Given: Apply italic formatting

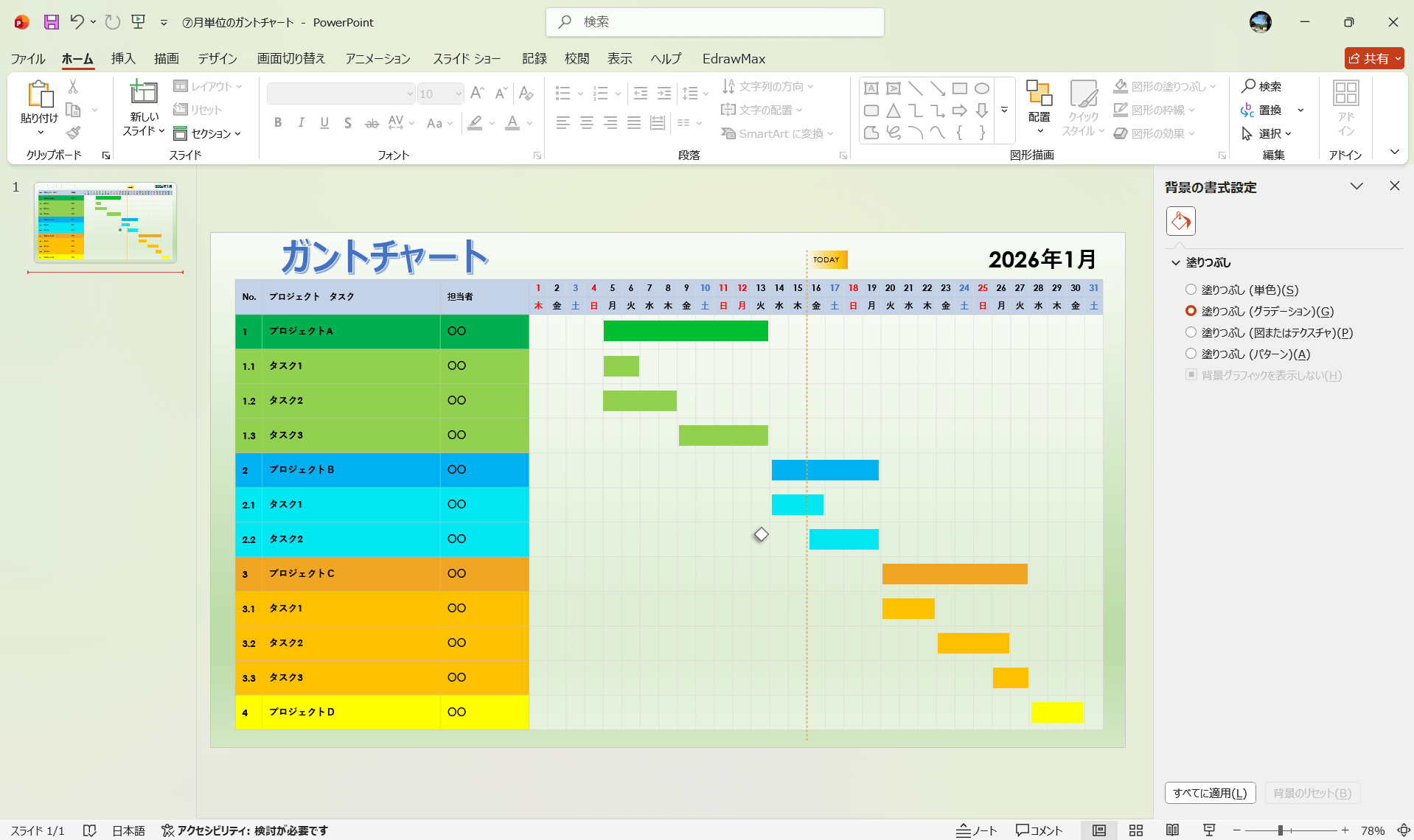Looking at the screenshot, I should (x=301, y=123).
